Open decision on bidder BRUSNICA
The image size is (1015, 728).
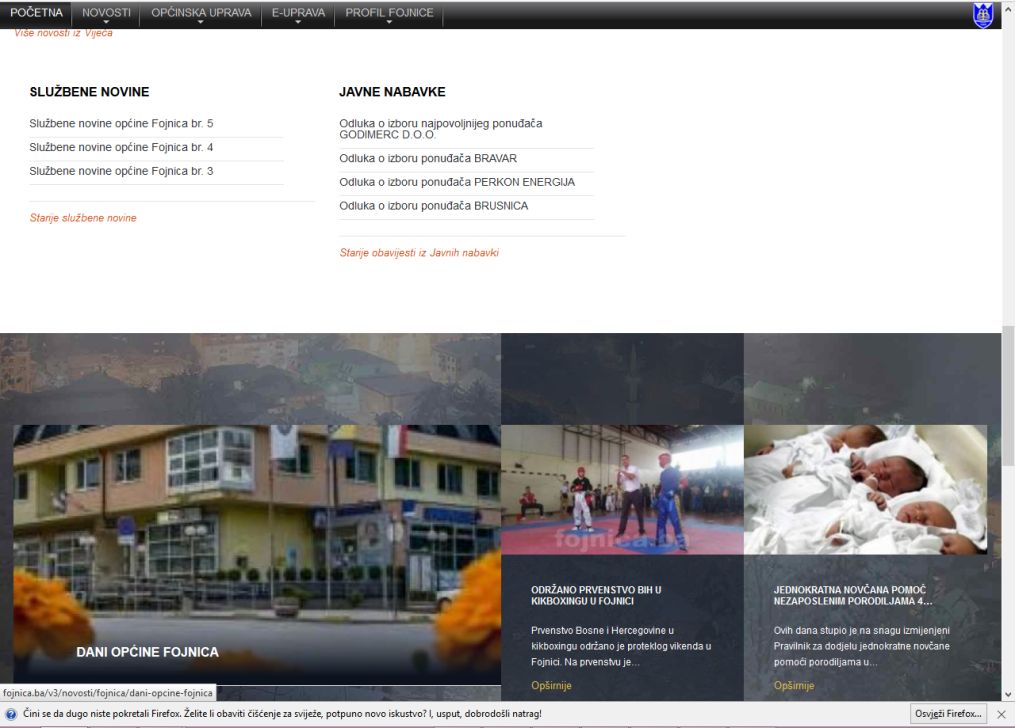(433, 206)
